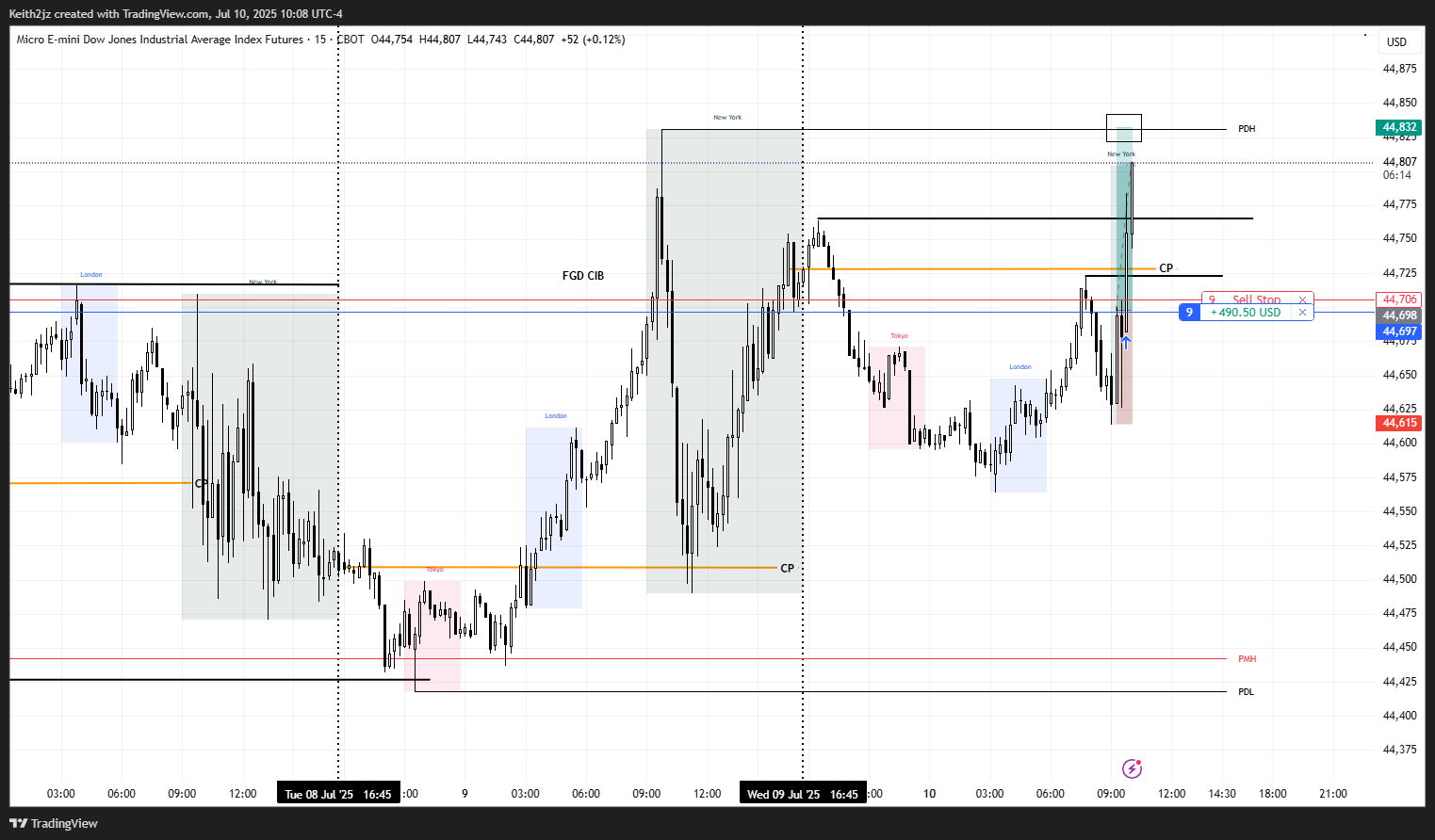Click the 44,600 price axis label
This screenshot has height=840, width=1435.
pyautogui.click(x=1399, y=443)
